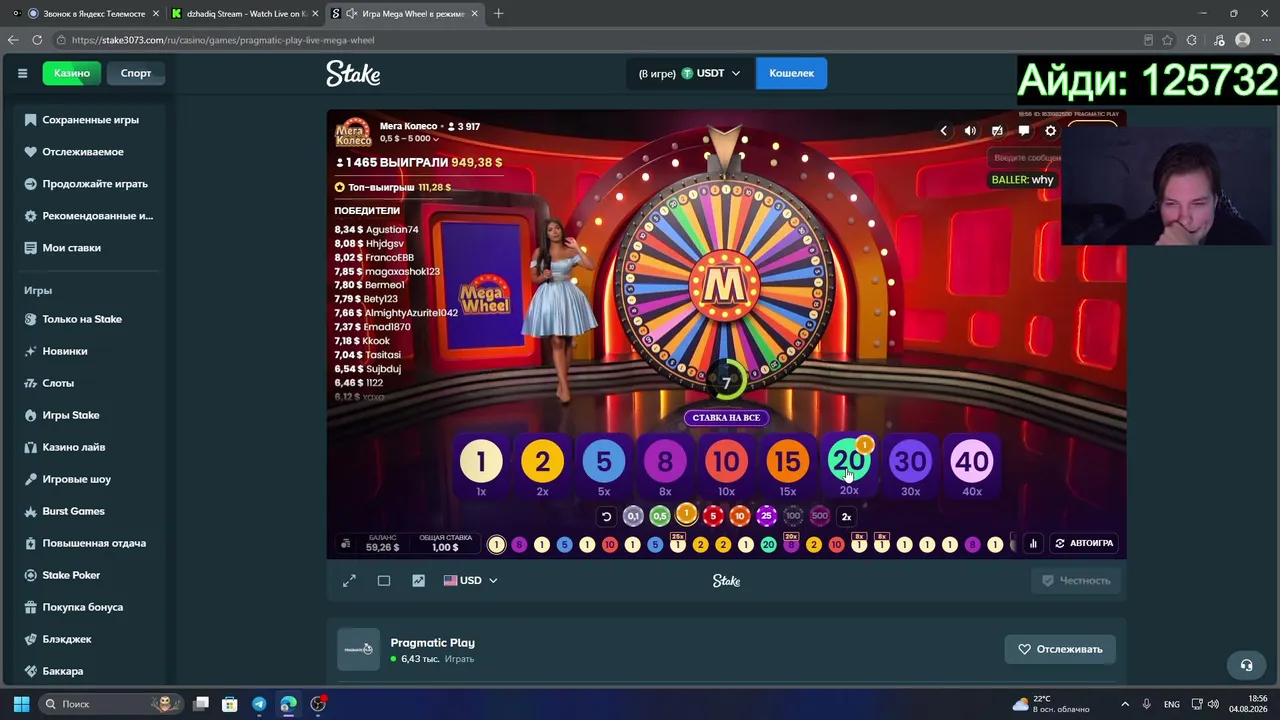Select the 1 orange chip
Viewport: 1280px width, 720px height.
(x=686, y=514)
